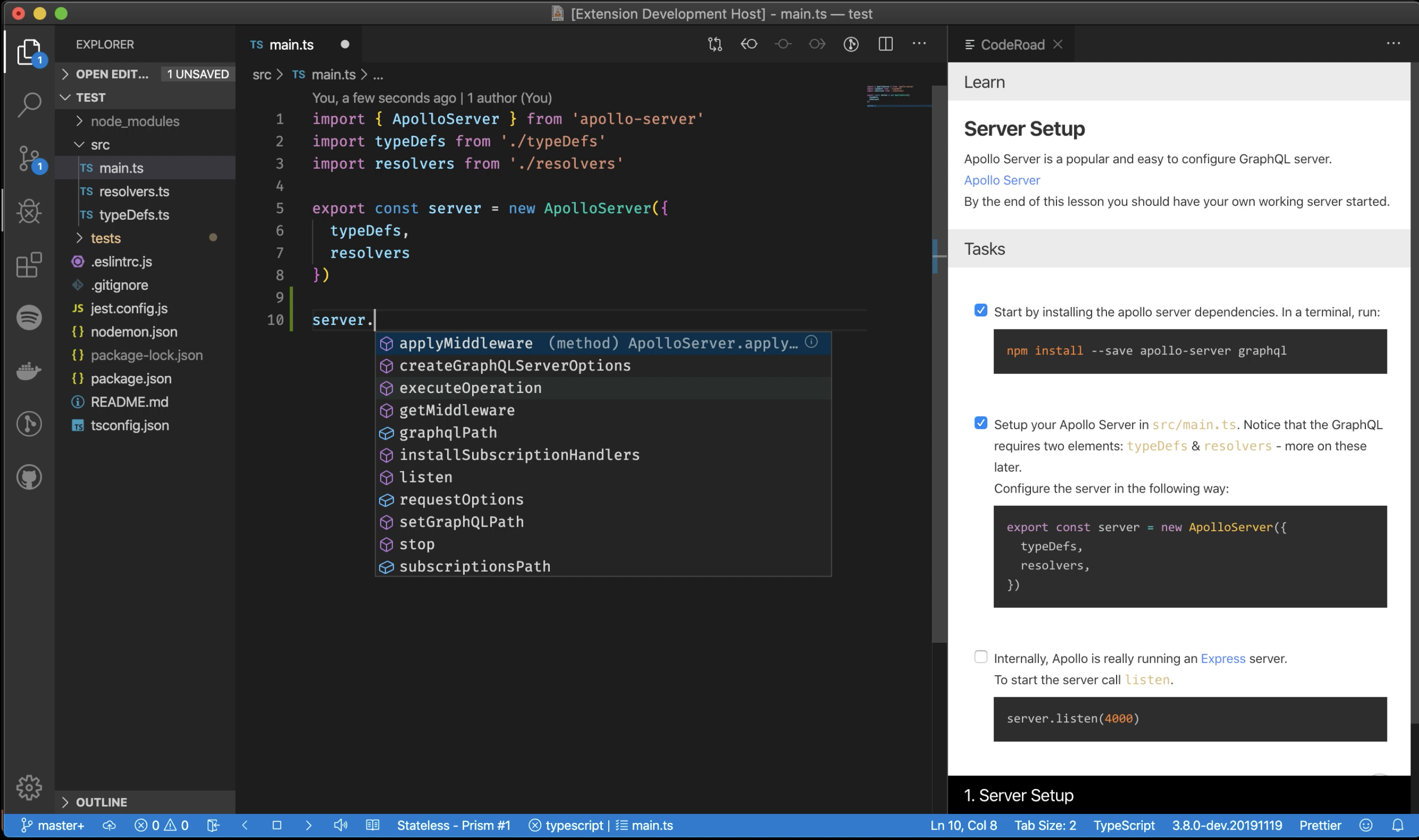This screenshot has height=840, width=1419.
Task: Uncheck the Setup your Apollo Server task
Action: 981,423
